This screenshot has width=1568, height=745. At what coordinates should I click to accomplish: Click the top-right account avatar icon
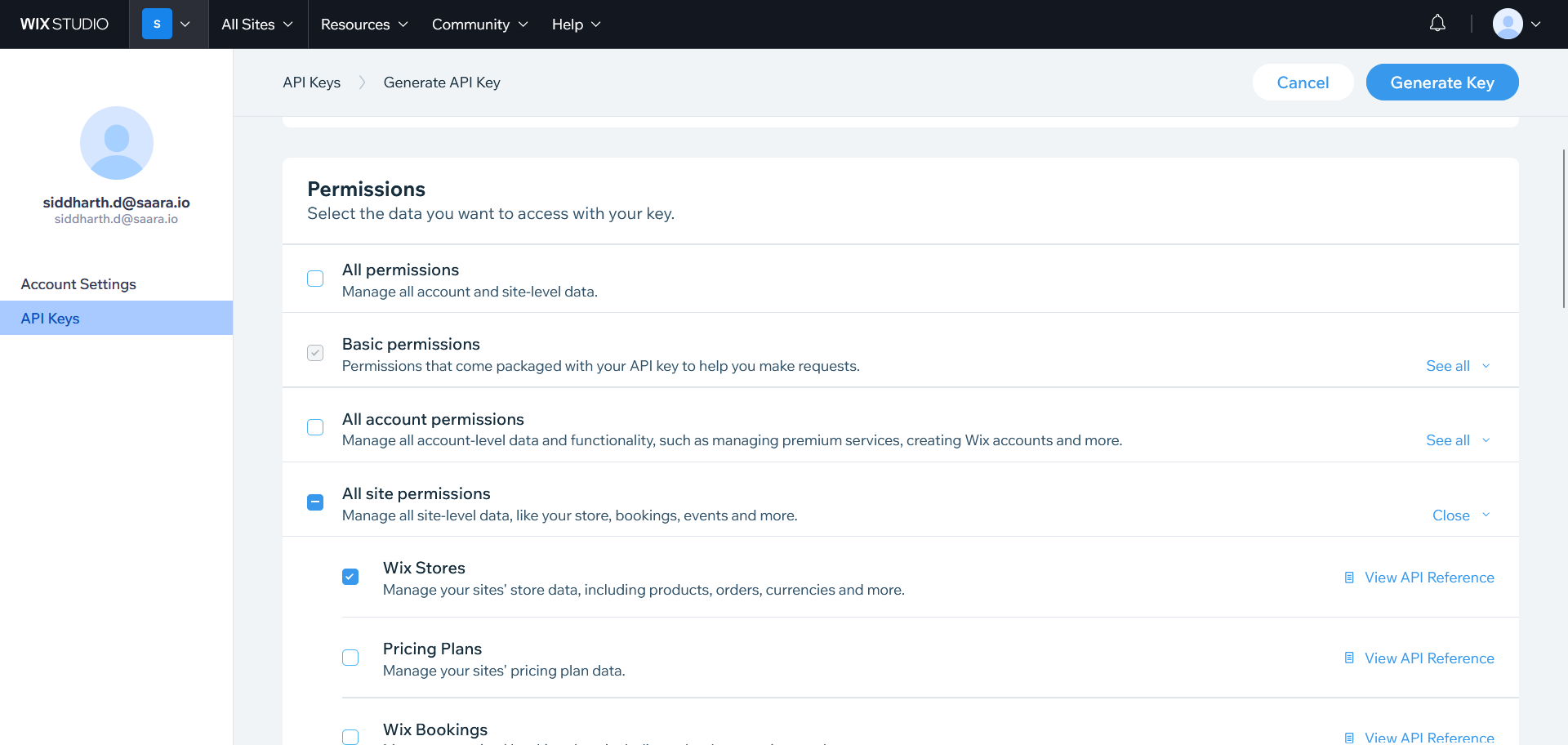pyautogui.click(x=1508, y=24)
